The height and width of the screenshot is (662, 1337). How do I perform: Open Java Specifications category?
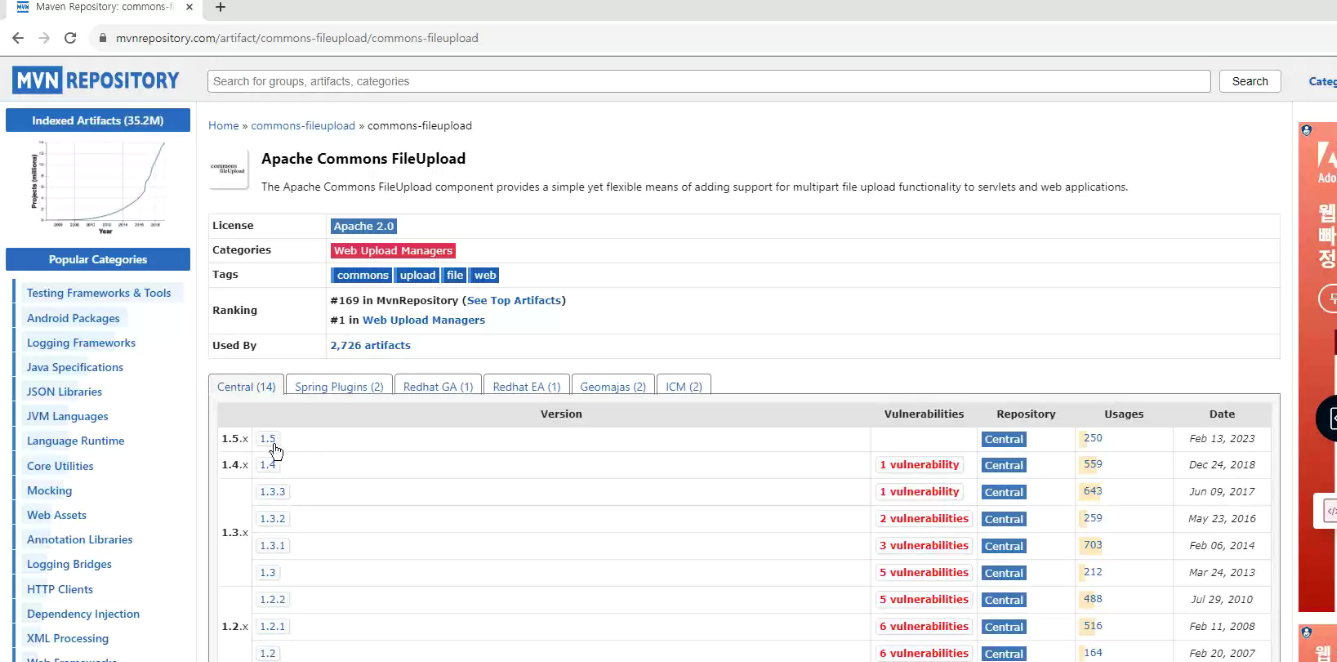(75, 367)
